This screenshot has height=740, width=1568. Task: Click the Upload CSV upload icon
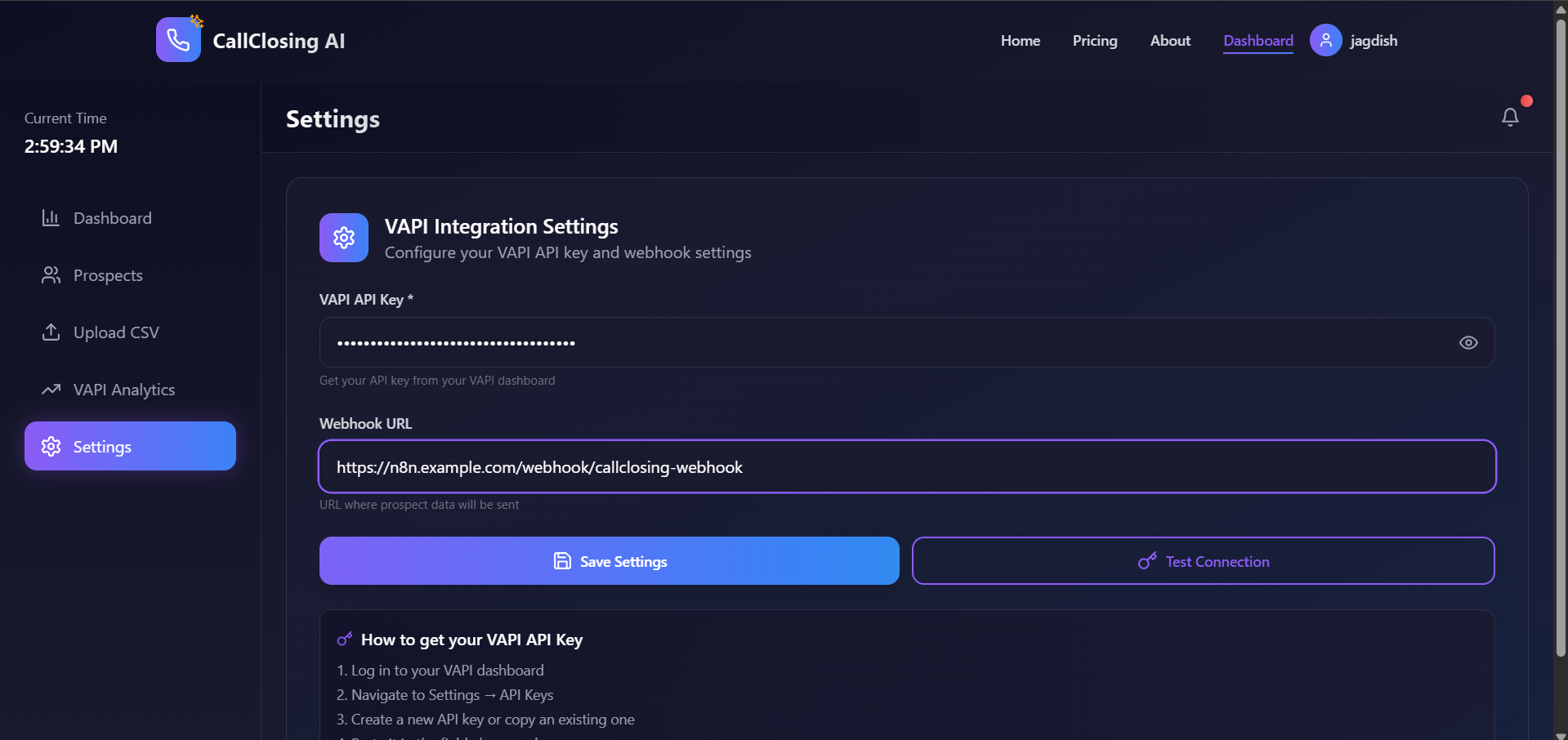[x=51, y=332]
